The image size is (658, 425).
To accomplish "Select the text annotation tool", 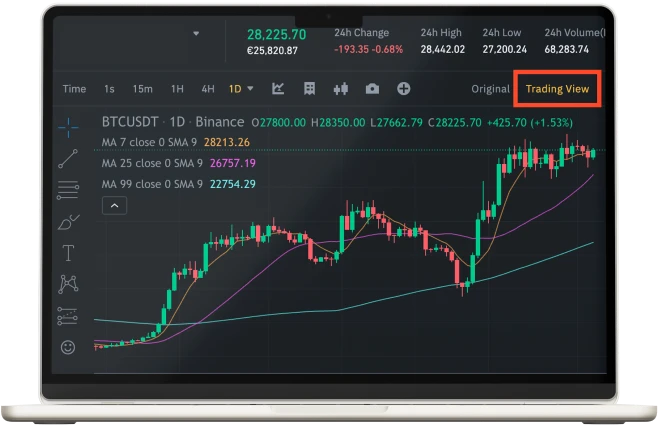I will (x=68, y=252).
